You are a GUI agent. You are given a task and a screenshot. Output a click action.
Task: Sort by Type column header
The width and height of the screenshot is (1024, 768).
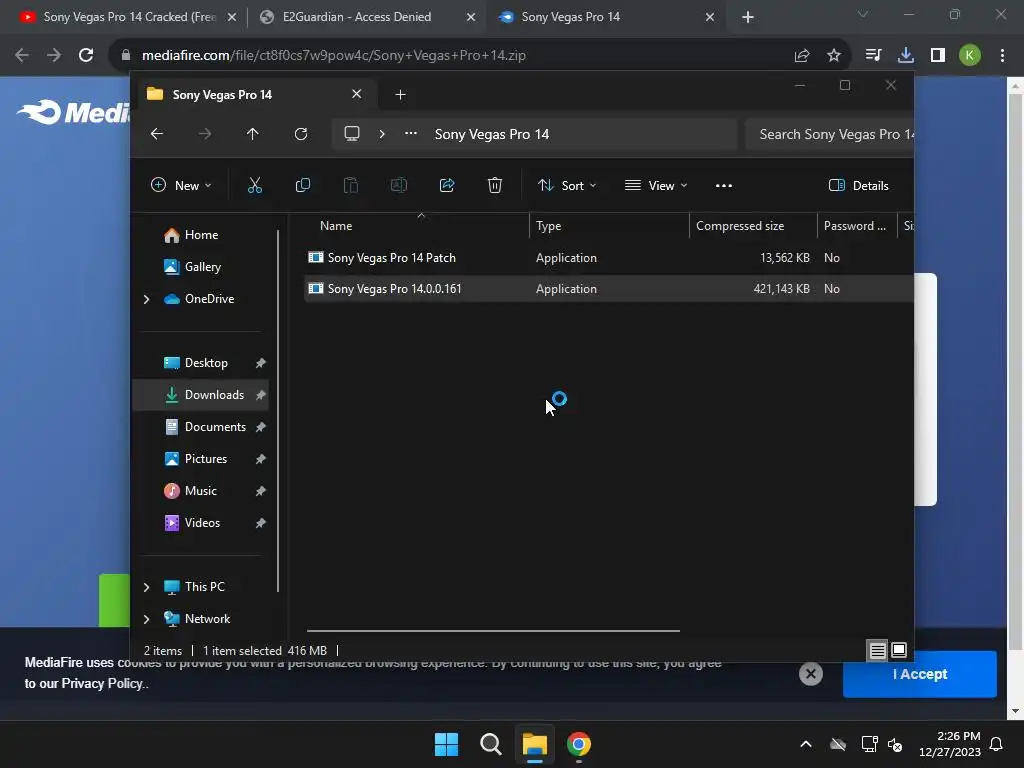click(x=609, y=226)
